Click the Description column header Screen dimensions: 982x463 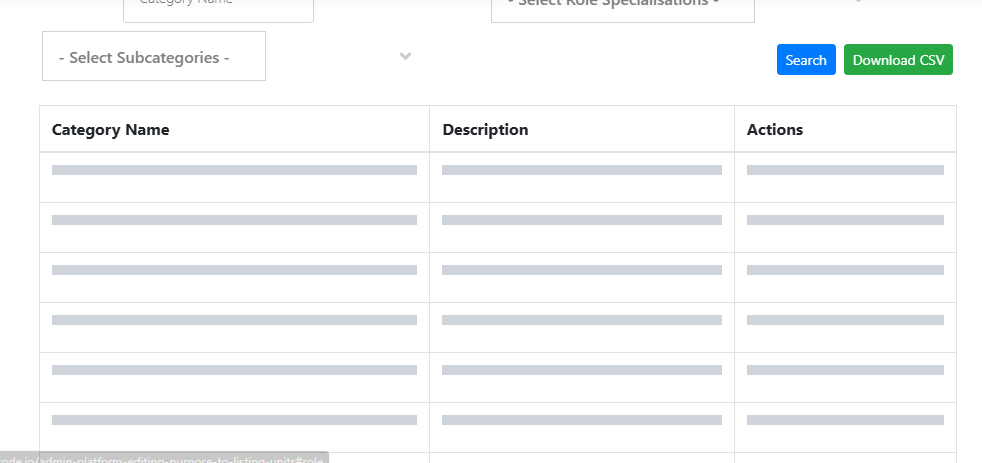point(485,130)
